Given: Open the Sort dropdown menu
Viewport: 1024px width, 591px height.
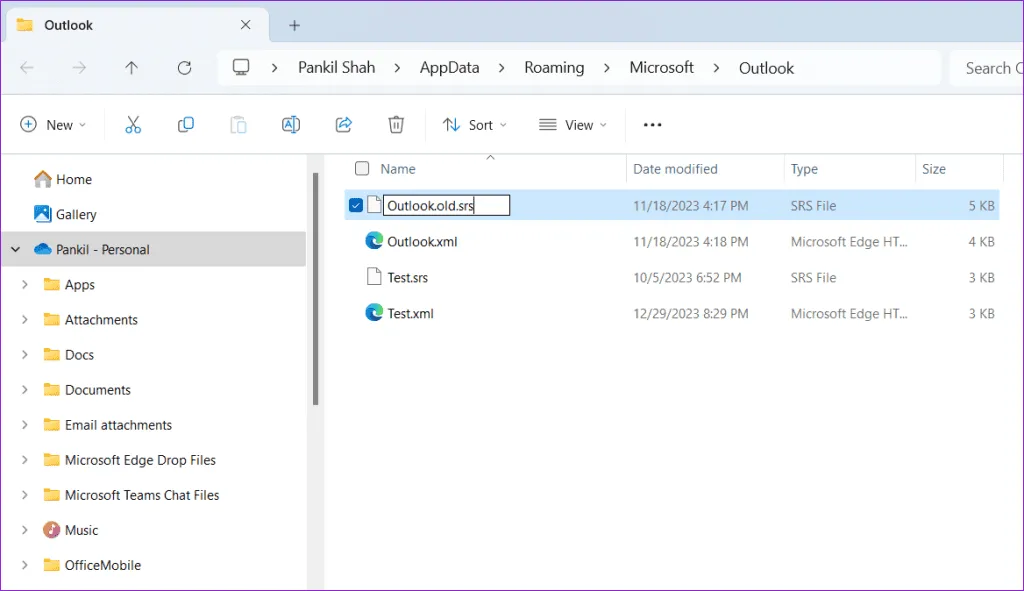Looking at the screenshot, I should click(x=475, y=125).
